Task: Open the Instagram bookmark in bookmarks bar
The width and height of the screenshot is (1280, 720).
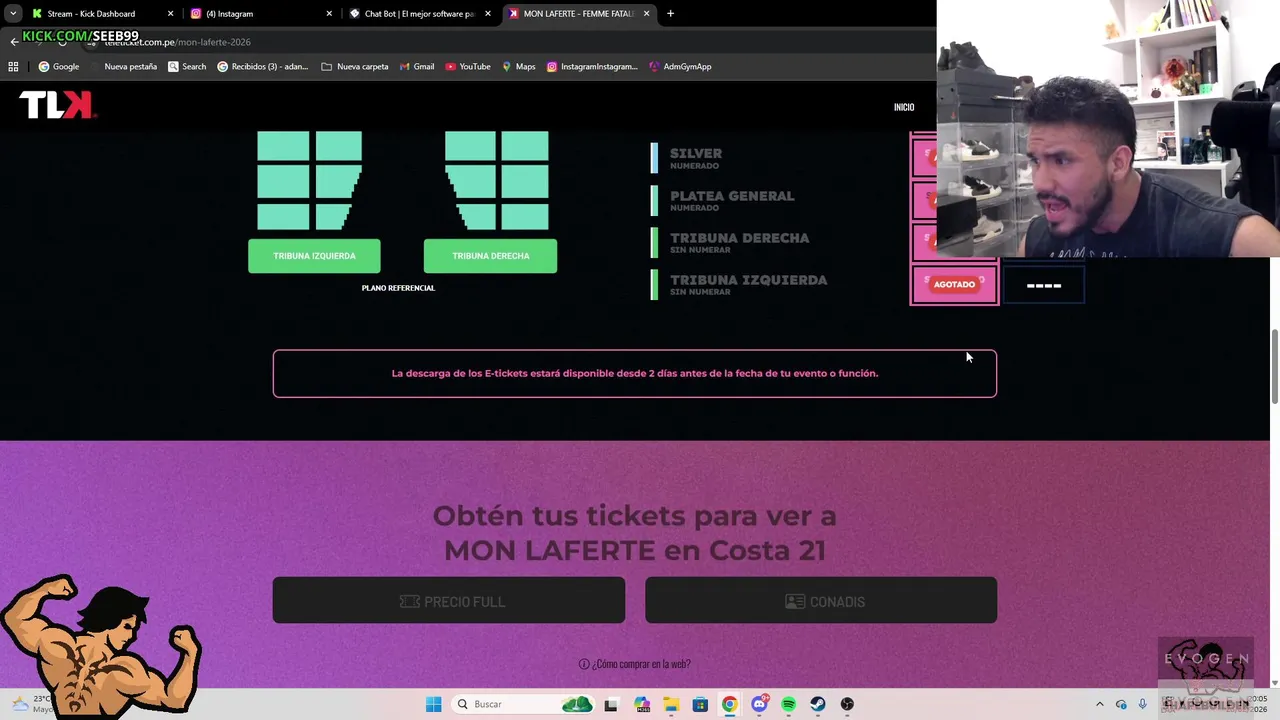Action: pyautogui.click(x=592, y=67)
